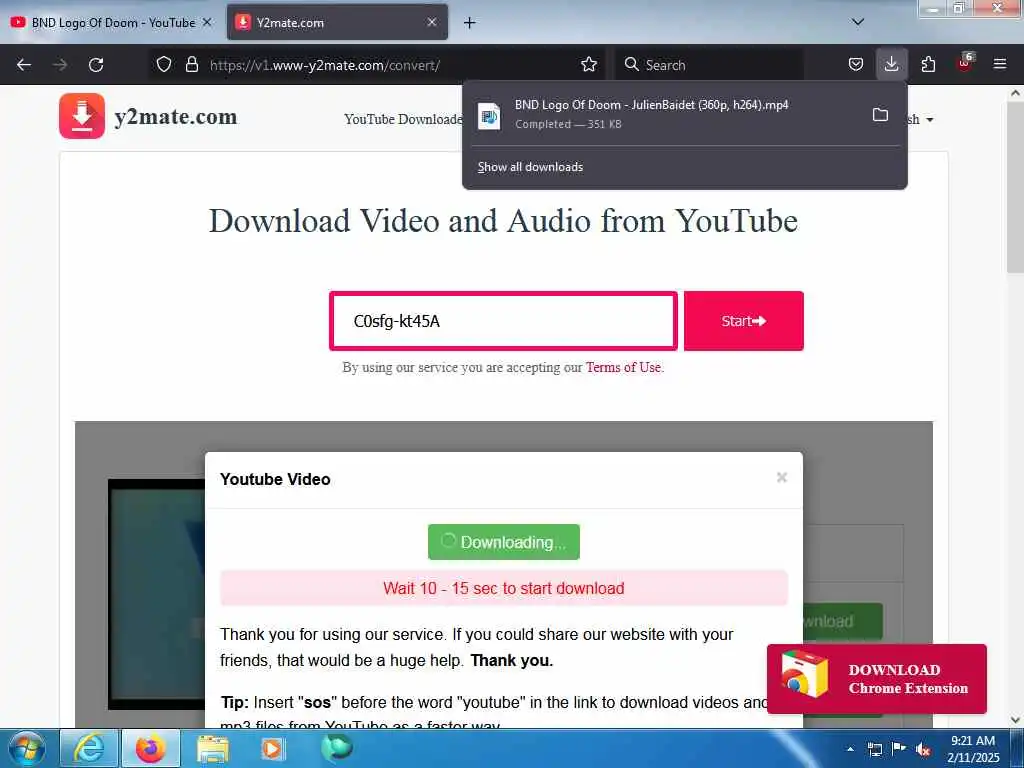
Task: Launch Internet Explorer from the taskbar
Action: 89,748
